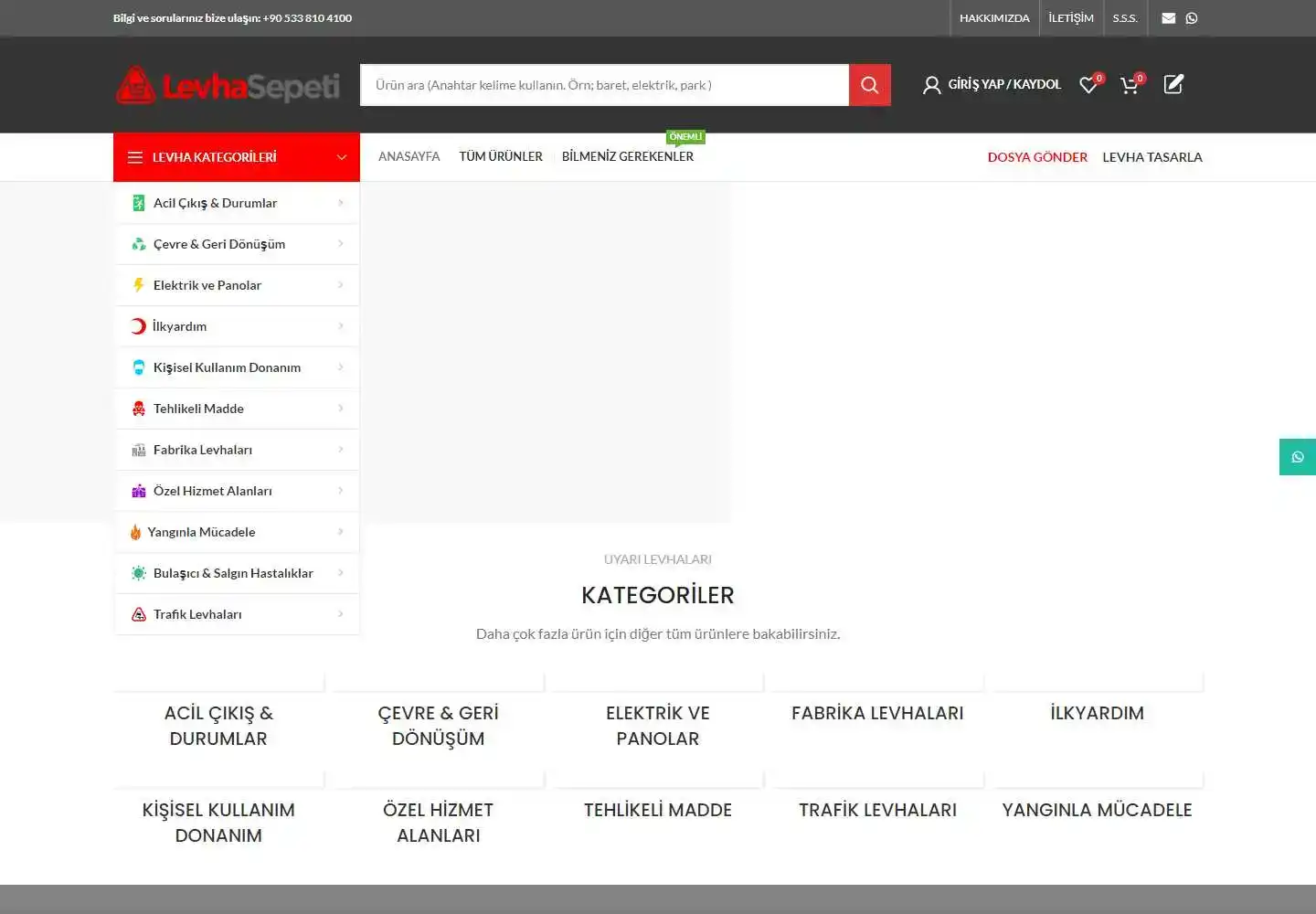
Task: Click the product search input field
Action: coord(604,85)
